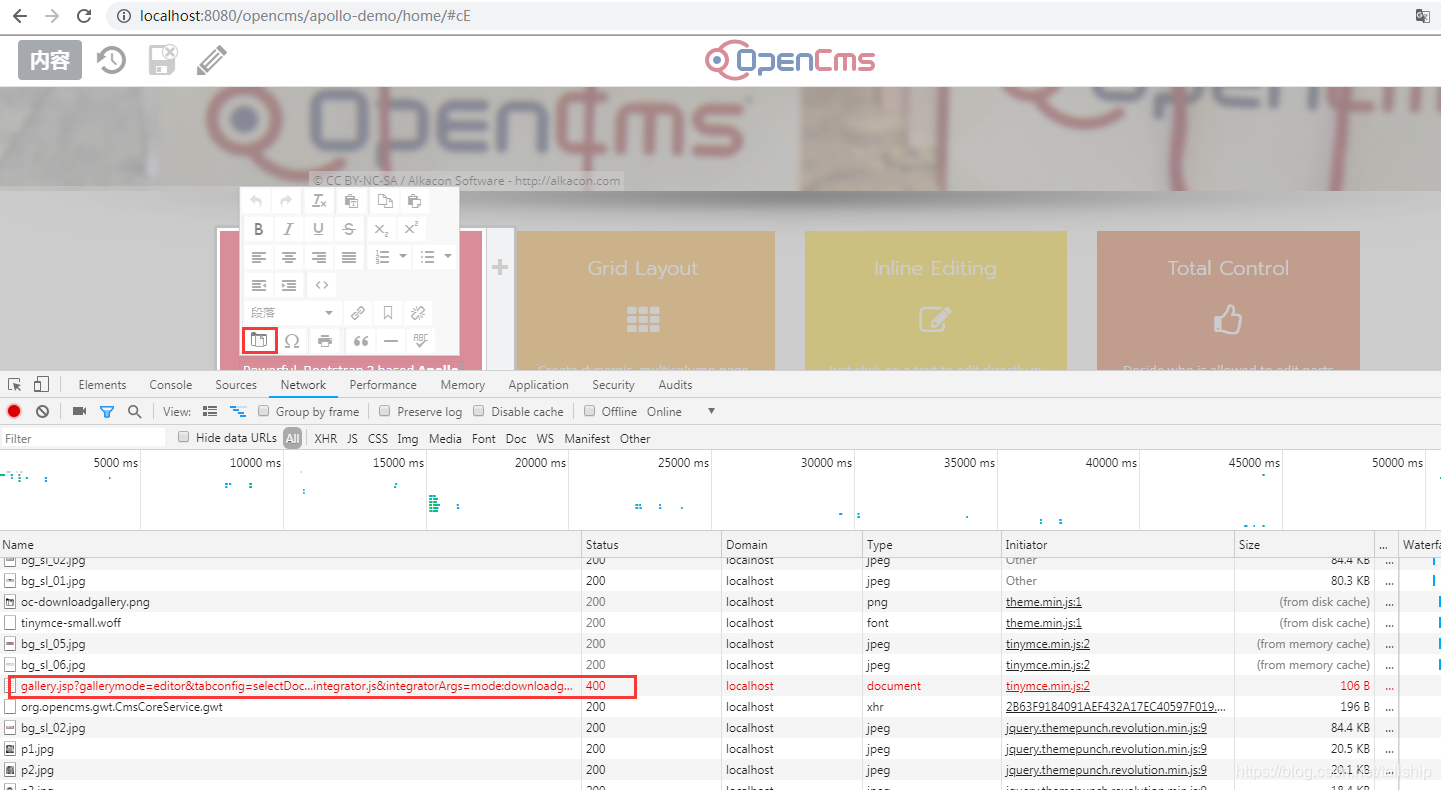
Task: Insert horizontal line icon
Action: pyautogui.click(x=390, y=341)
